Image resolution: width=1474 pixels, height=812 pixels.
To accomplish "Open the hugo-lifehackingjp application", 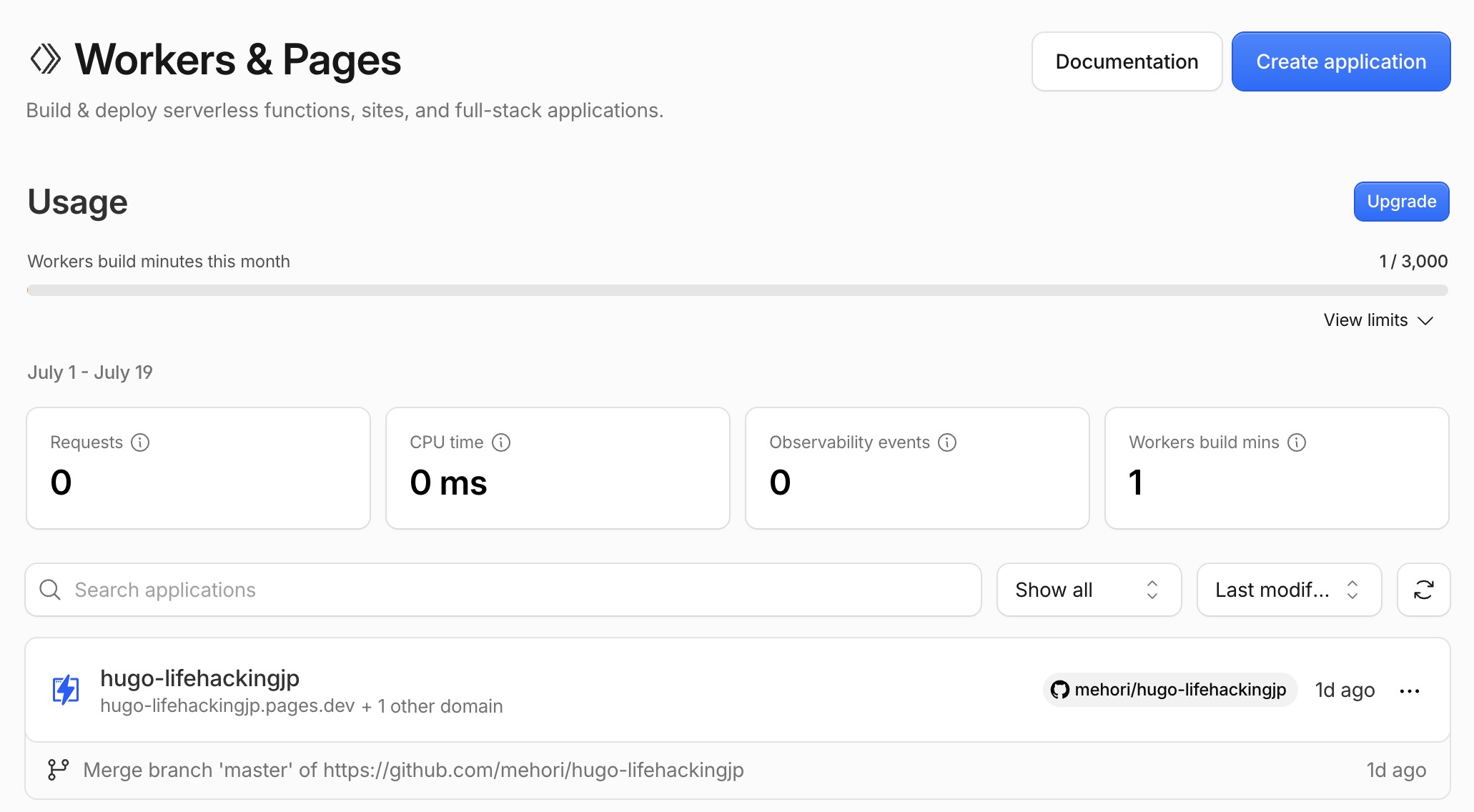I will point(199,678).
